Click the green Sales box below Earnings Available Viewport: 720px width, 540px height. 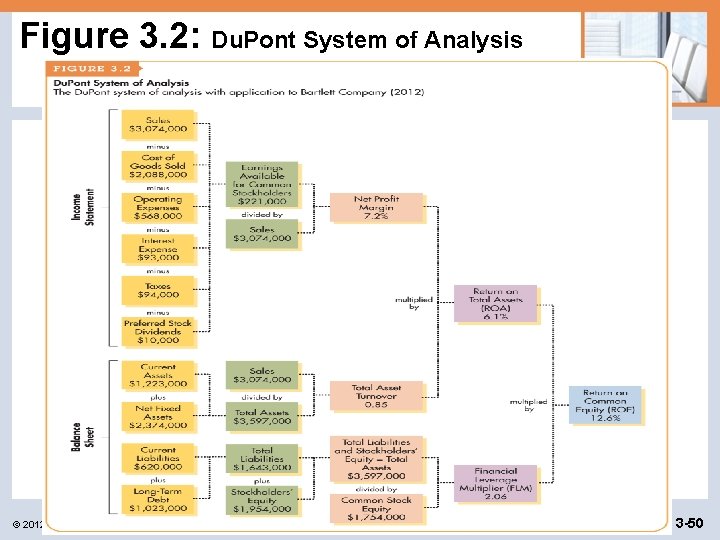[262, 234]
